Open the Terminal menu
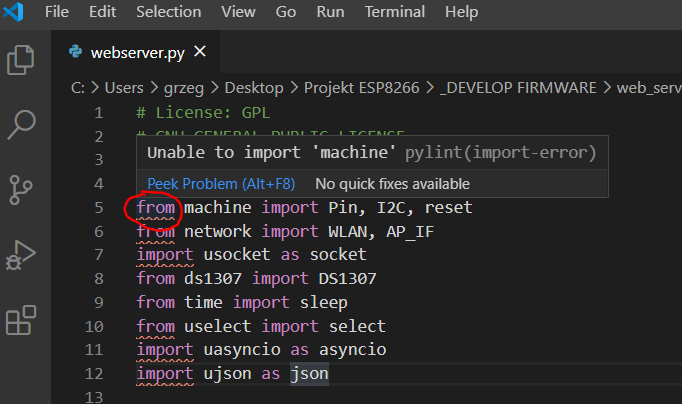This screenshot has width=682, height=404. [394, 12]
